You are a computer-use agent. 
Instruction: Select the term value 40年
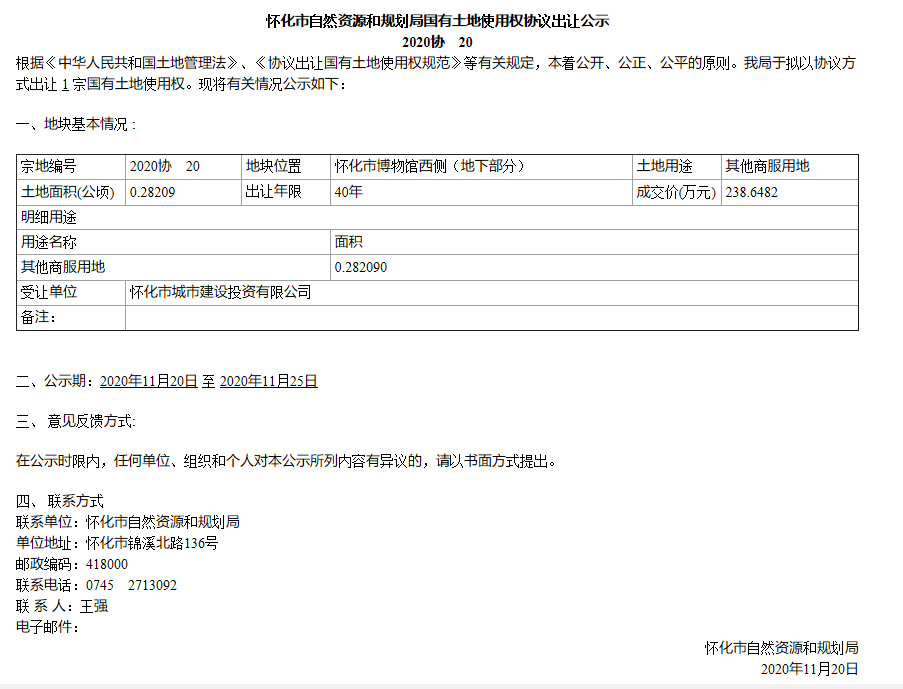348,192
